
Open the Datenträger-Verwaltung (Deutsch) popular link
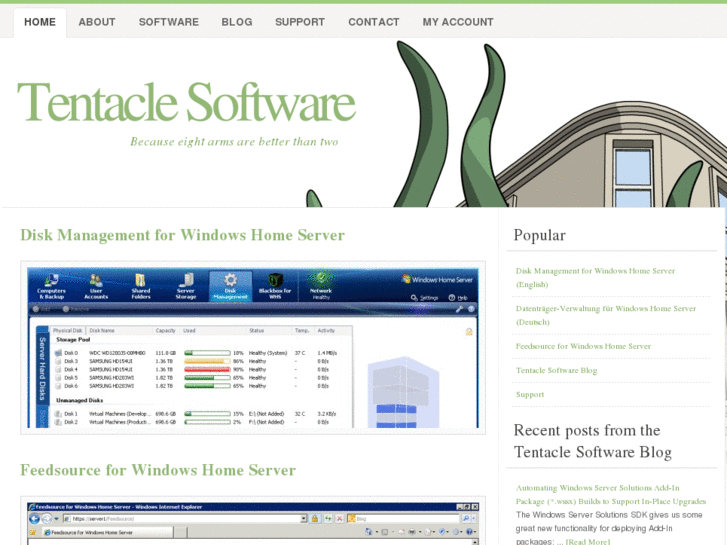point(606,315)
